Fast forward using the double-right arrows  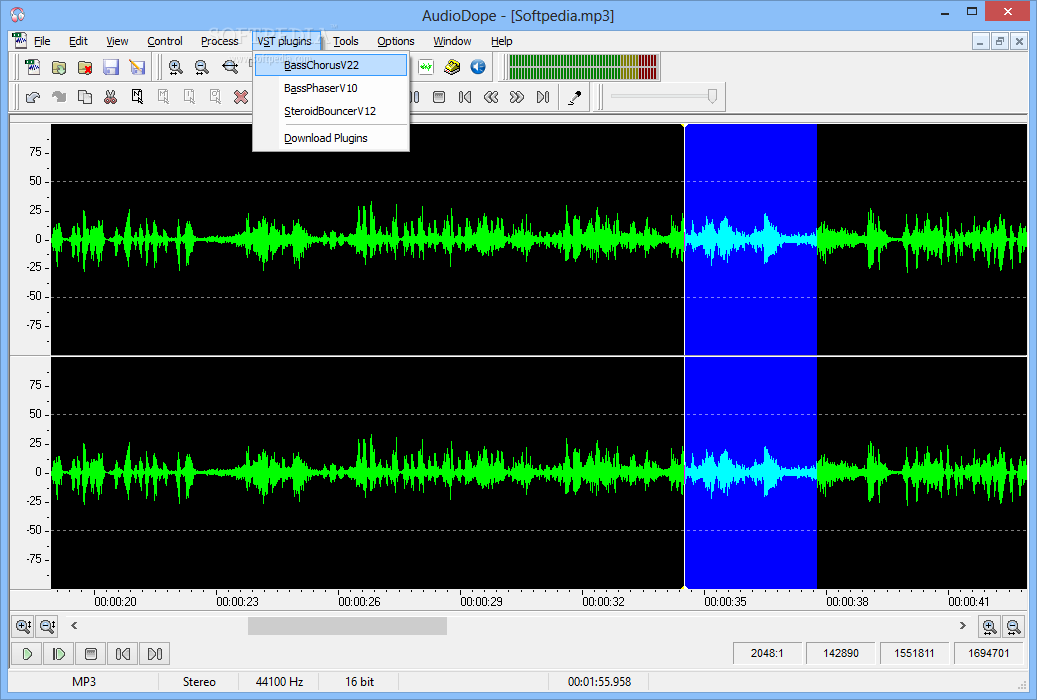[x=517, y=97]
